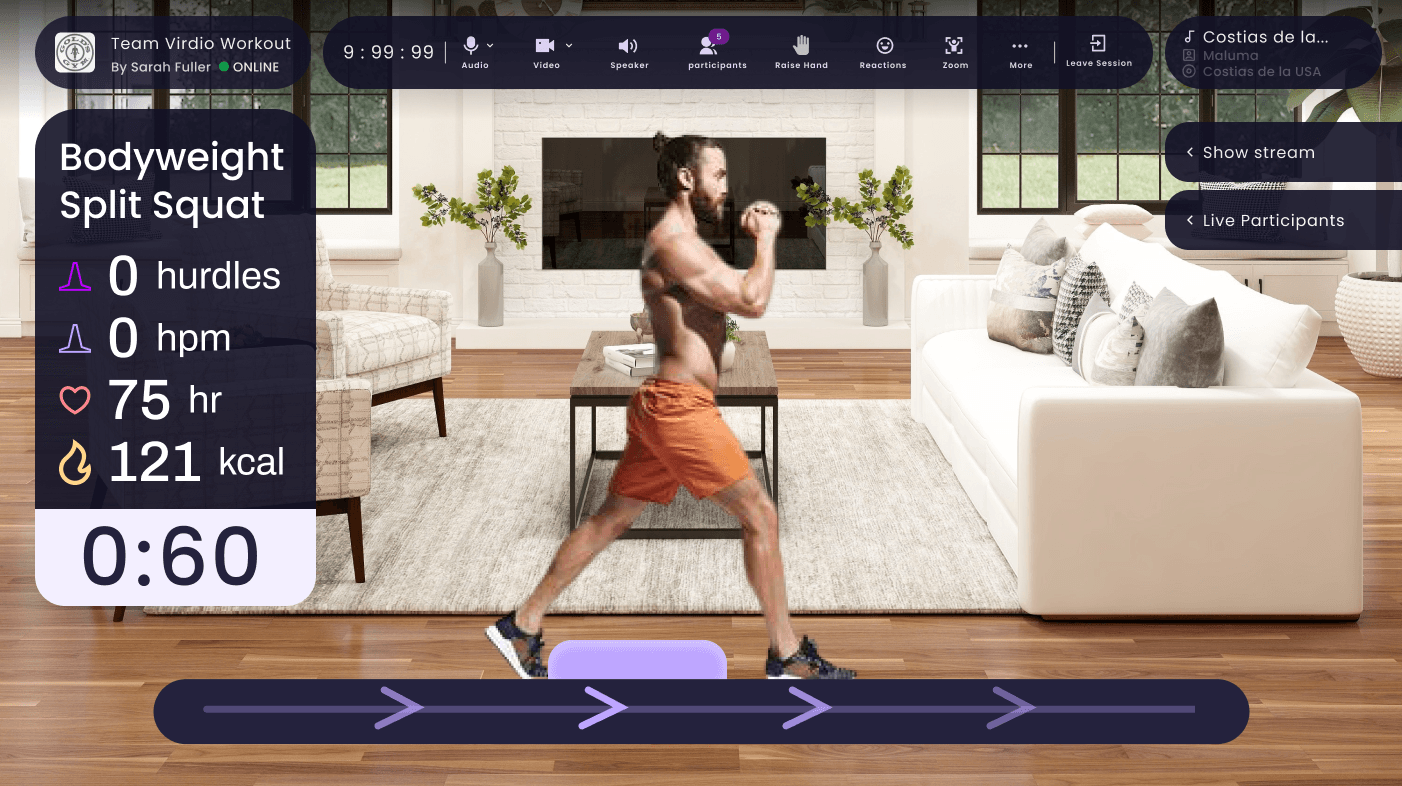Click the calories flame icon
1402x786 pixels.
(75, 463)
